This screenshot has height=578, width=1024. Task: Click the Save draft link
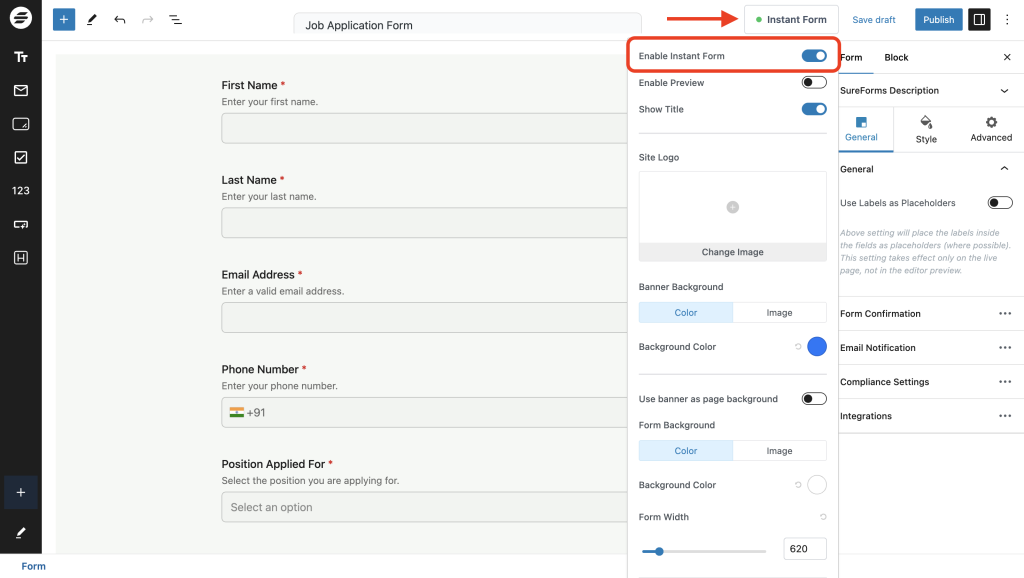pyautogui.click(x=874, y=20)
